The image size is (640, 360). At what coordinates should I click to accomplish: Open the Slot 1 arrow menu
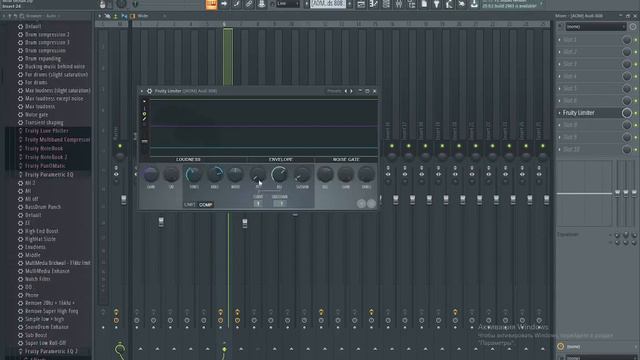559,40
